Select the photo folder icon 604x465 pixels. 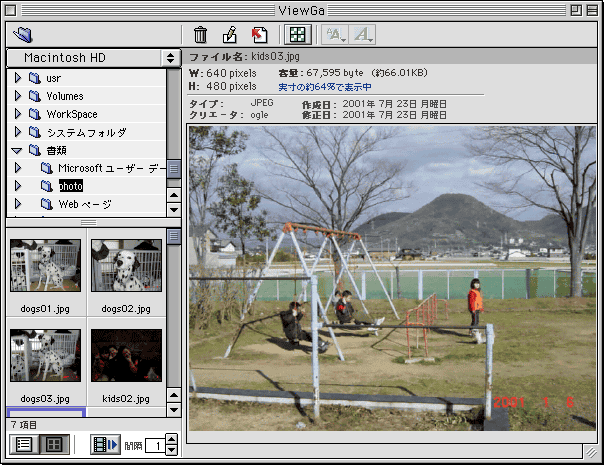(x=47, y=186)
